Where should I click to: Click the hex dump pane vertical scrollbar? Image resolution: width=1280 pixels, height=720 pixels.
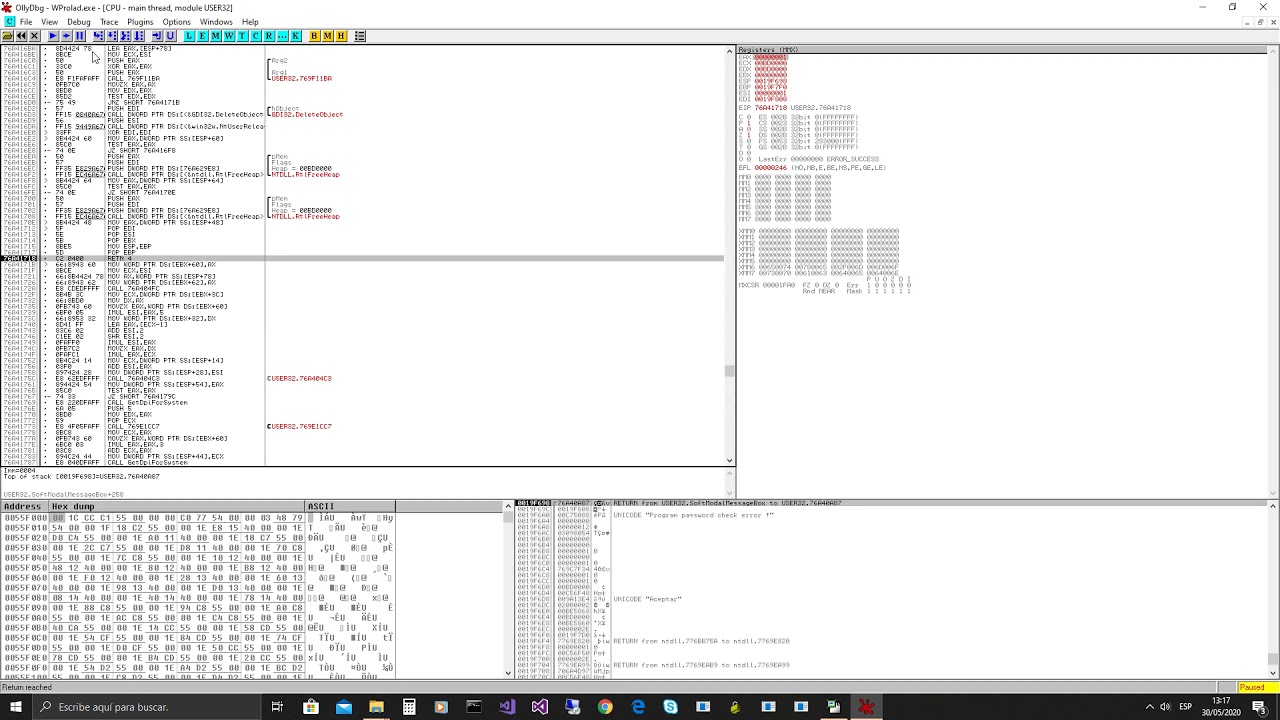(506, 590)
